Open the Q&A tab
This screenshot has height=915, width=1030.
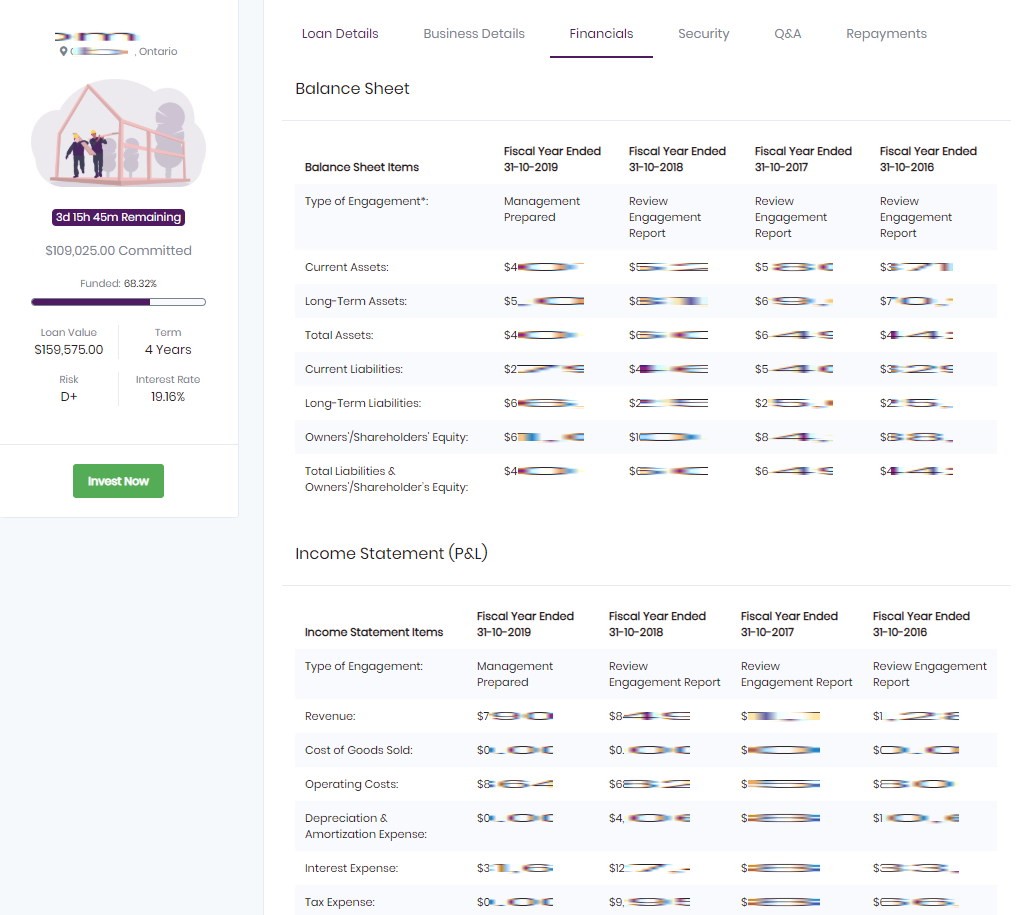(x=787, y=34)
